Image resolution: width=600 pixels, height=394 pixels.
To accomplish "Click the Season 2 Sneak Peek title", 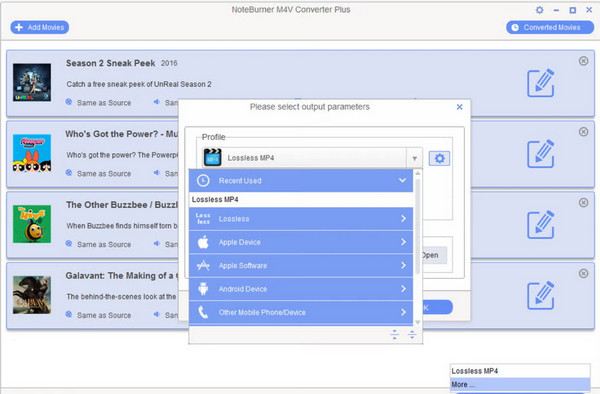I will (110, 63).
